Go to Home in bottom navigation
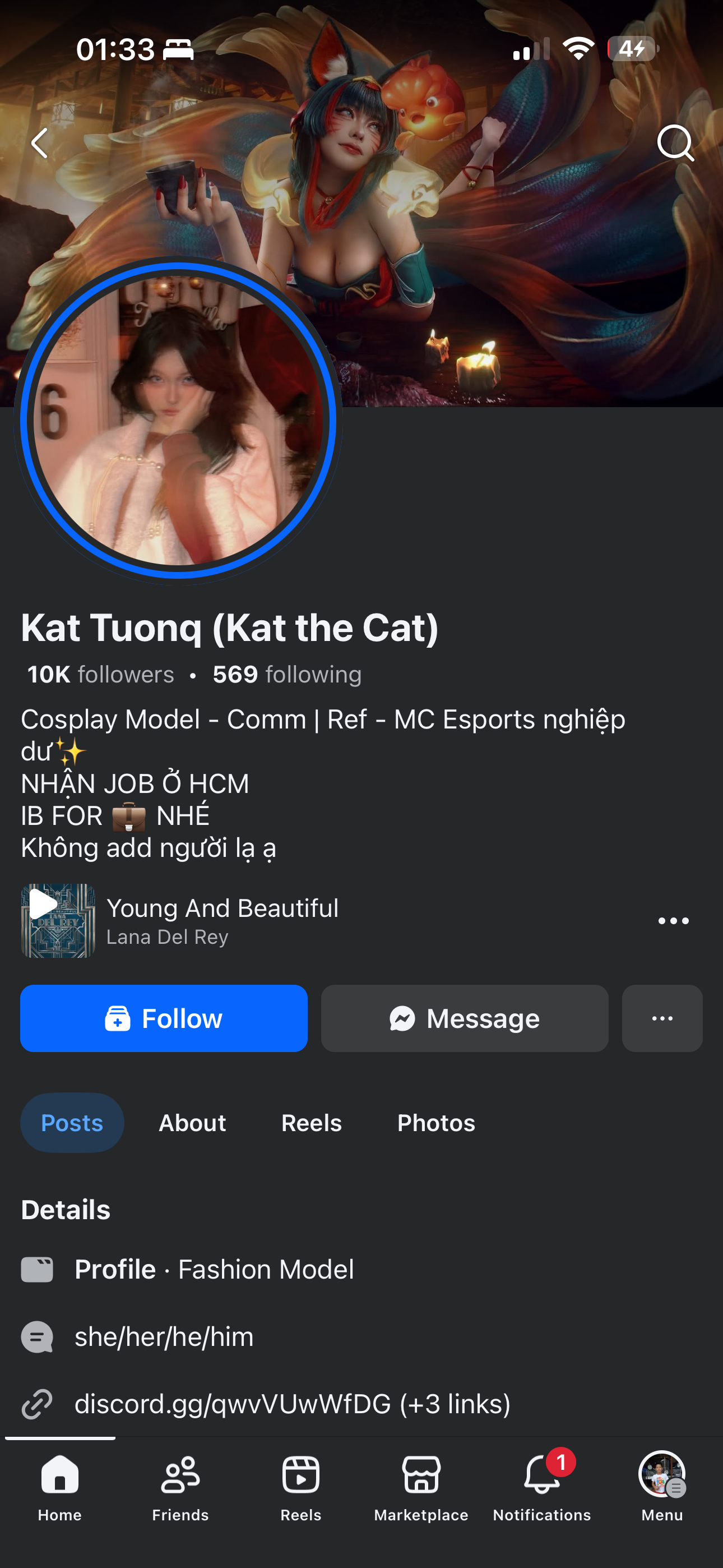 [x=59, y=1486]
